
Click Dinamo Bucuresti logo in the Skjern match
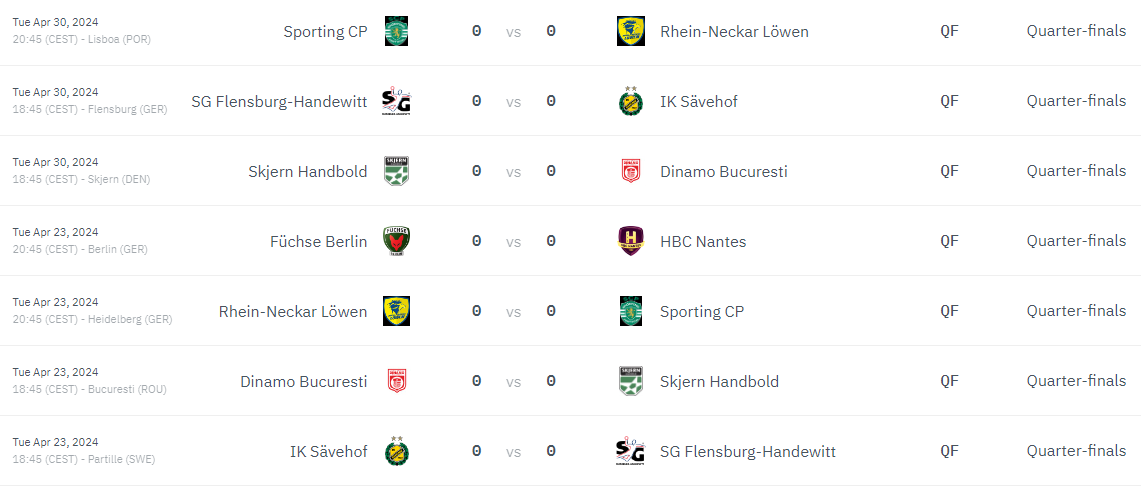pyautogui.click(x=630, y=171)
